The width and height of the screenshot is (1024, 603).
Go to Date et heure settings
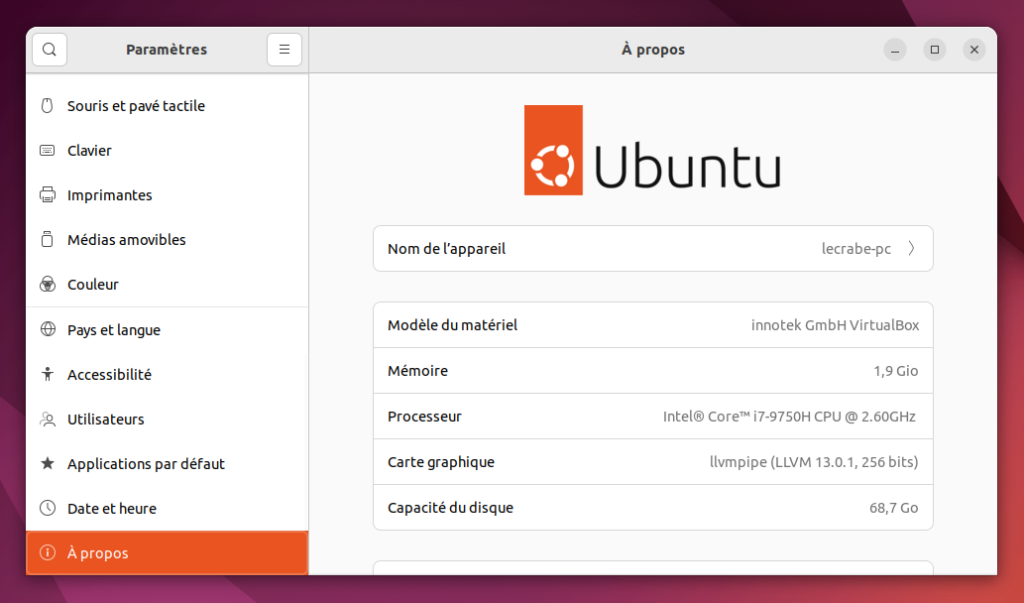click(x=167, y=508)
